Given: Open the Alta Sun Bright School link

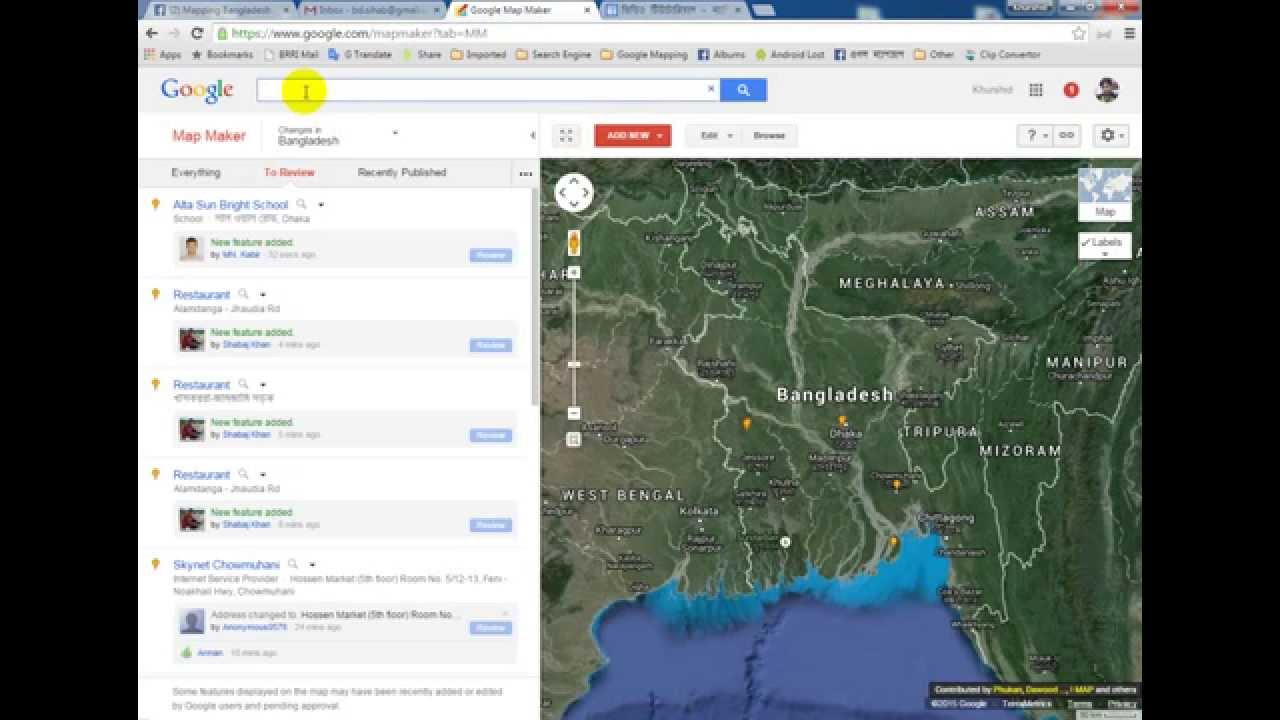Looking at the screenshot, I should point(230,205).
